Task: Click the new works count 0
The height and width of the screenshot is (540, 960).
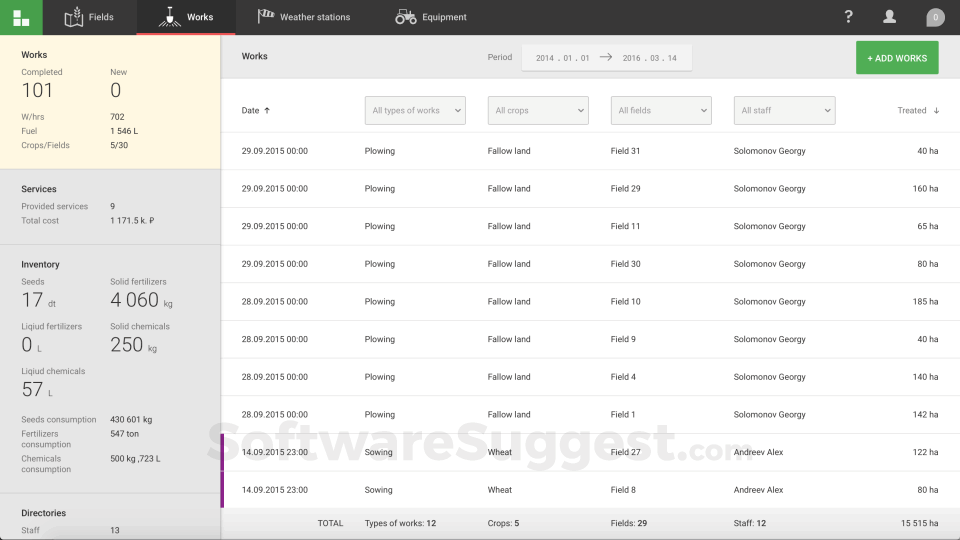Action: click(x=116, y=91)
